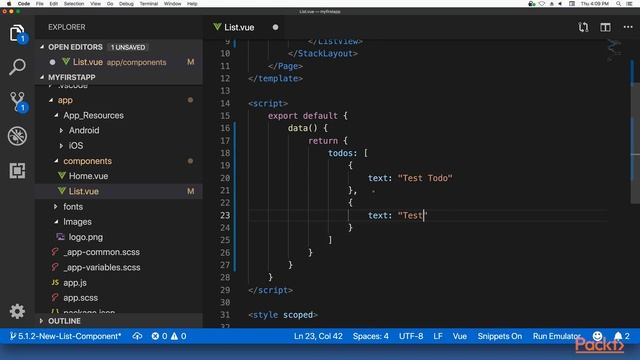Screen dimensions: 640x360
Task: Click the JS icon beside app.js
Action: click(x=55, y=282)
